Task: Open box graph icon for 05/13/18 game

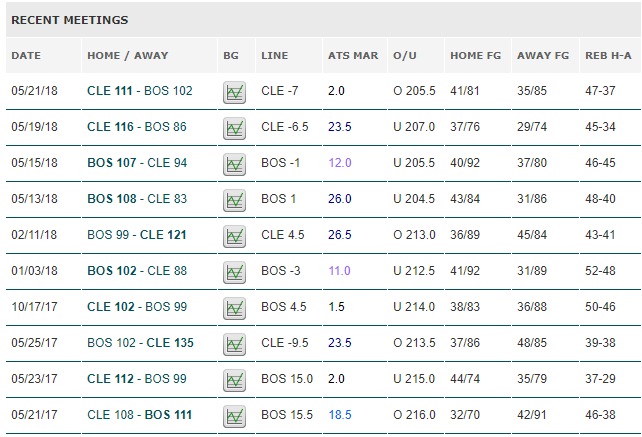Action: (x=234, y=200)
